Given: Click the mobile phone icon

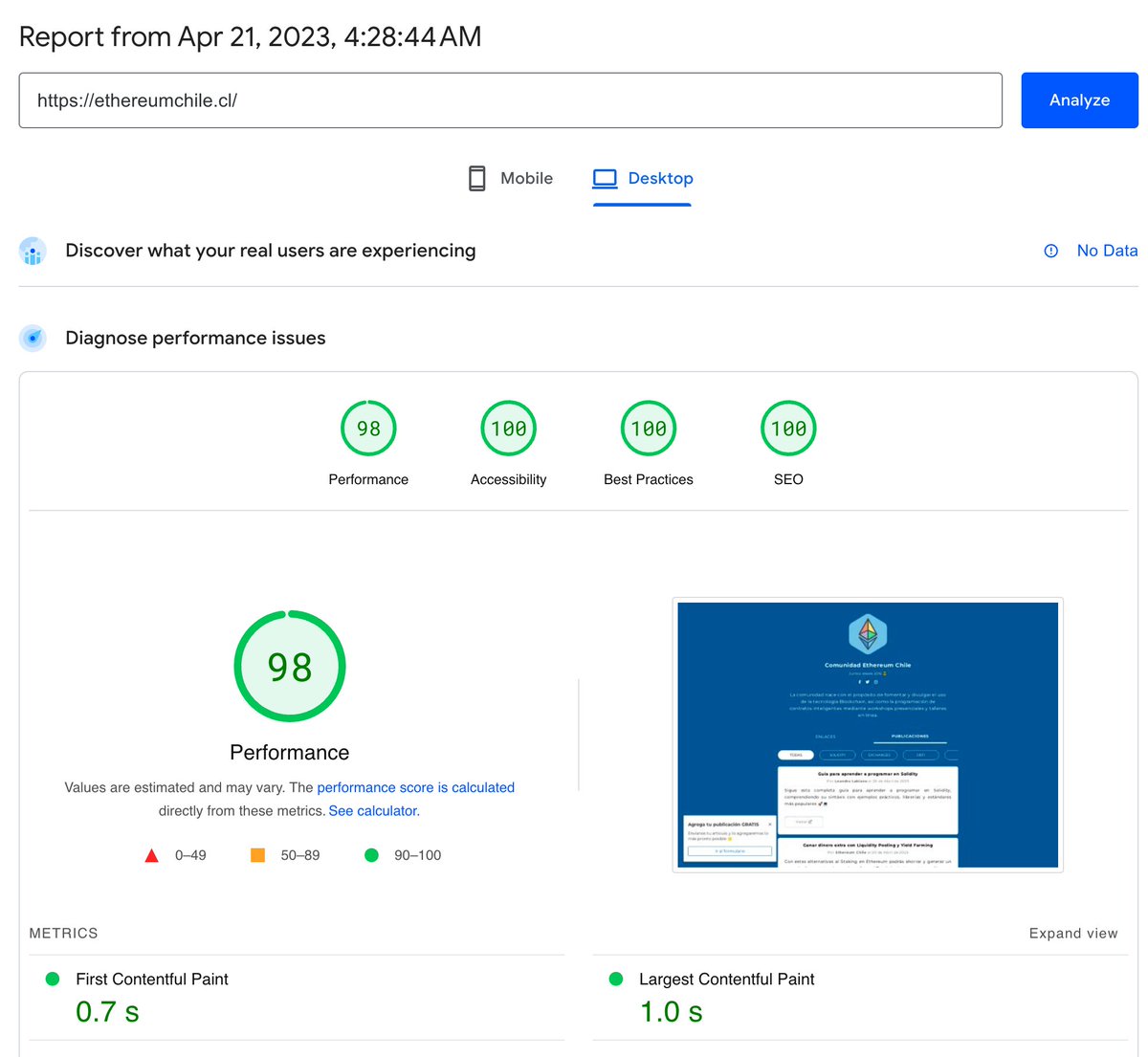Looking at the screenshot, I should tap(476, 178).
